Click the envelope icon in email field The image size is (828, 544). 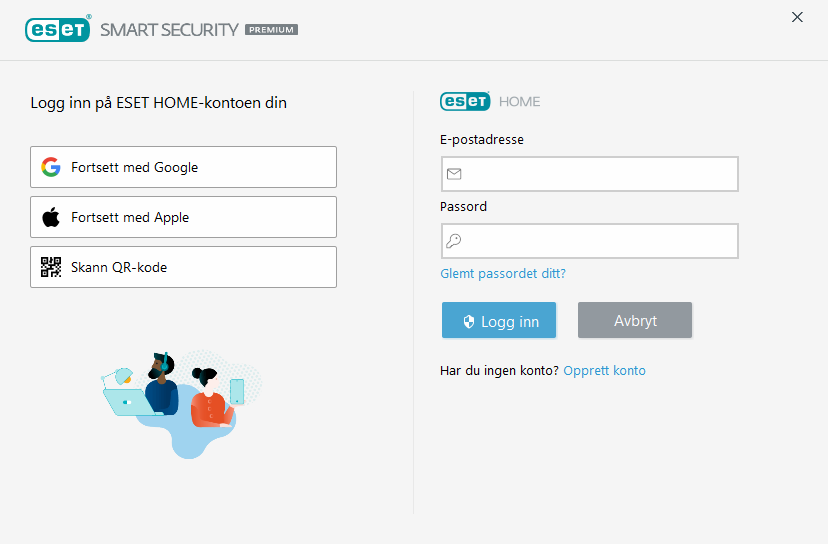pyautogui.click(x=454, y=174)
